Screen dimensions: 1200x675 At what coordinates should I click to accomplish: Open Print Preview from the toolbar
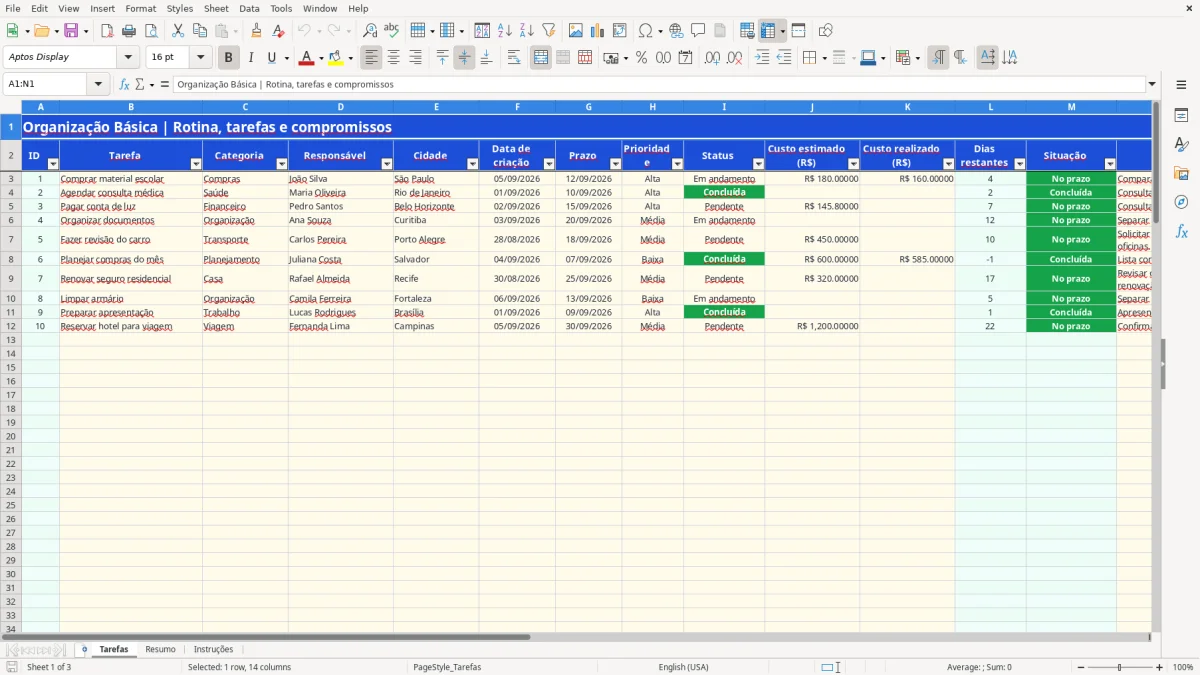point(151,31)
